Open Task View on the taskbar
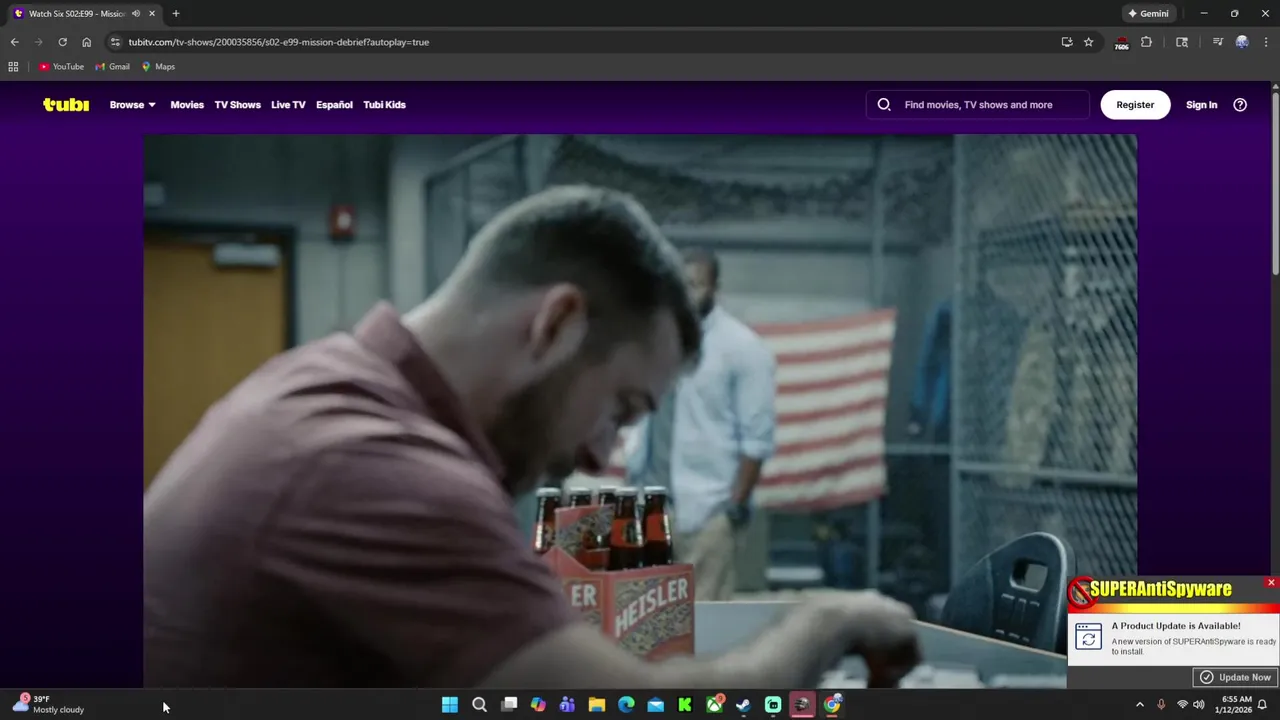 (509, 705)
